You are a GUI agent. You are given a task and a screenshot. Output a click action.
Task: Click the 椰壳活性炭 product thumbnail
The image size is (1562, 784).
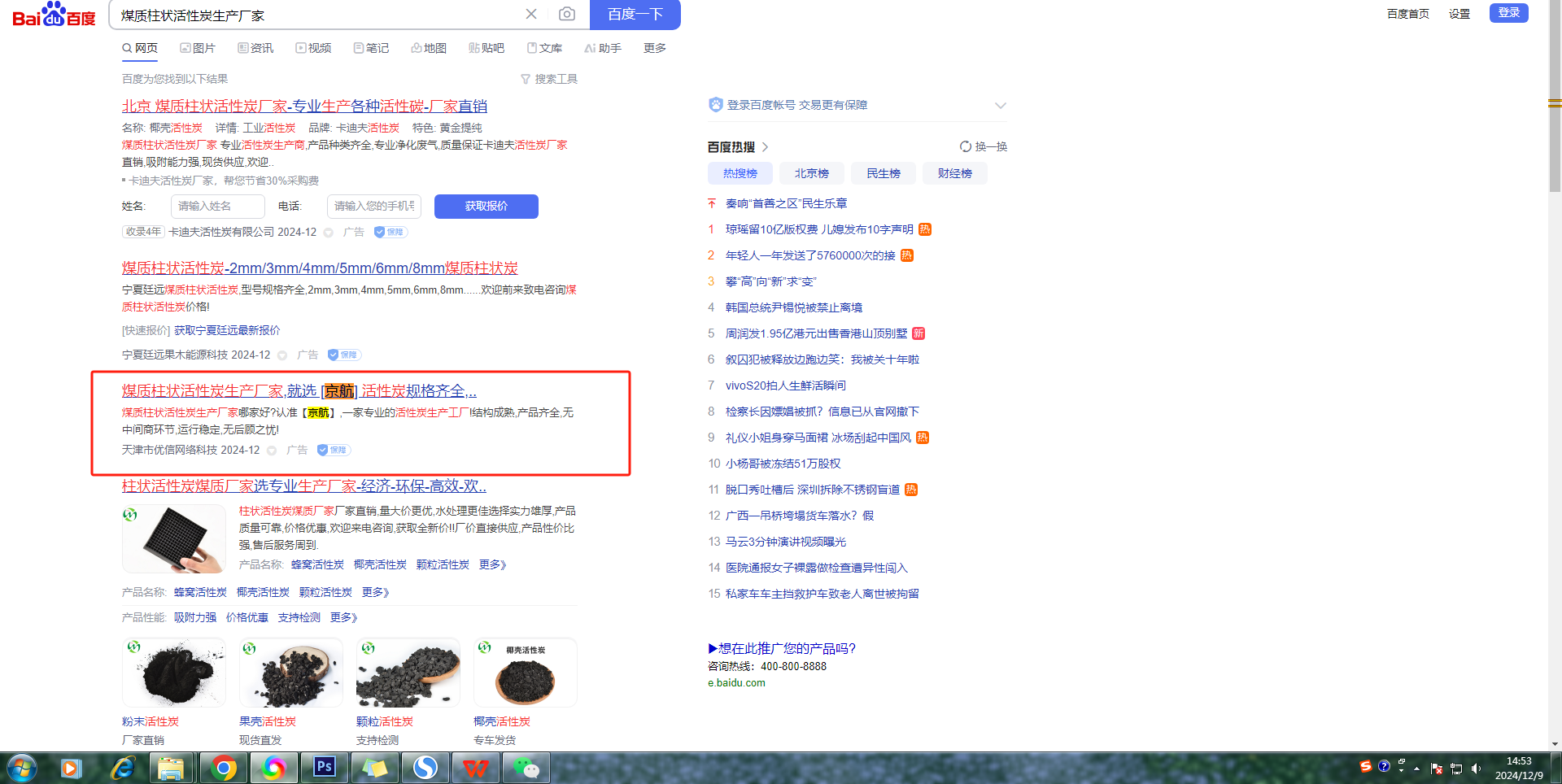(x=526, y=673)
